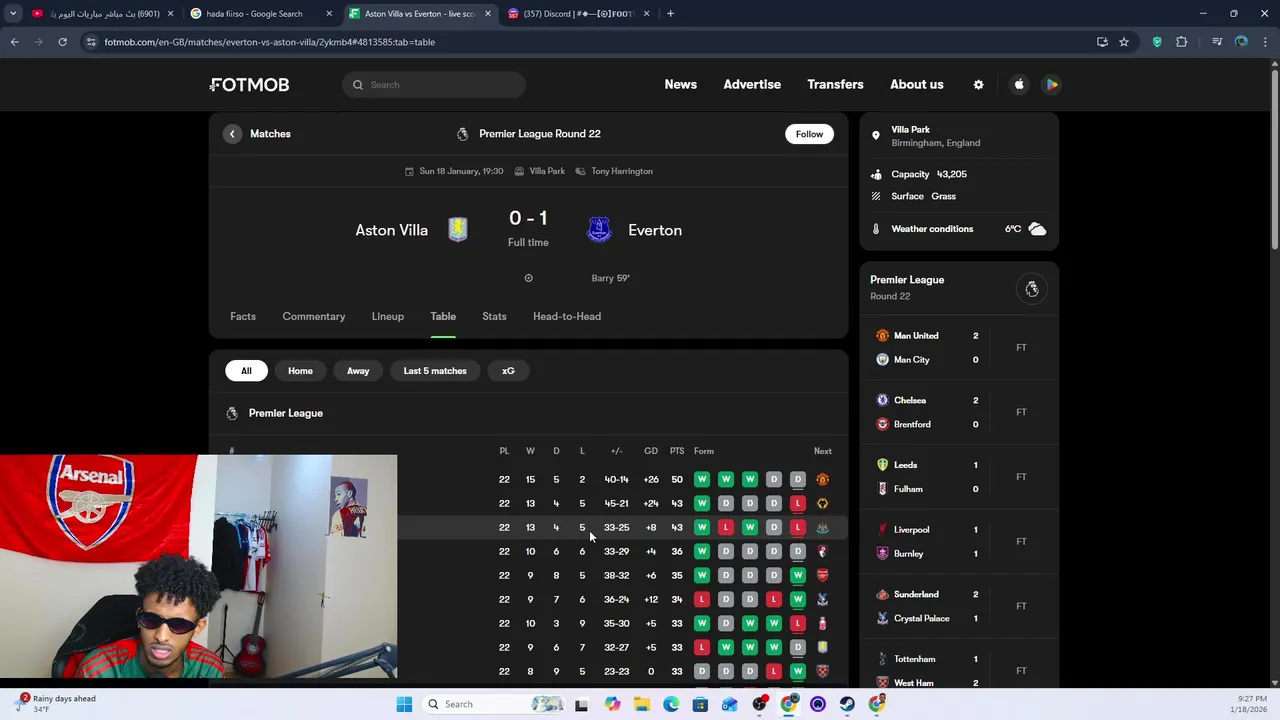
Task: Select the All table filter
Action: pos(246,371)
